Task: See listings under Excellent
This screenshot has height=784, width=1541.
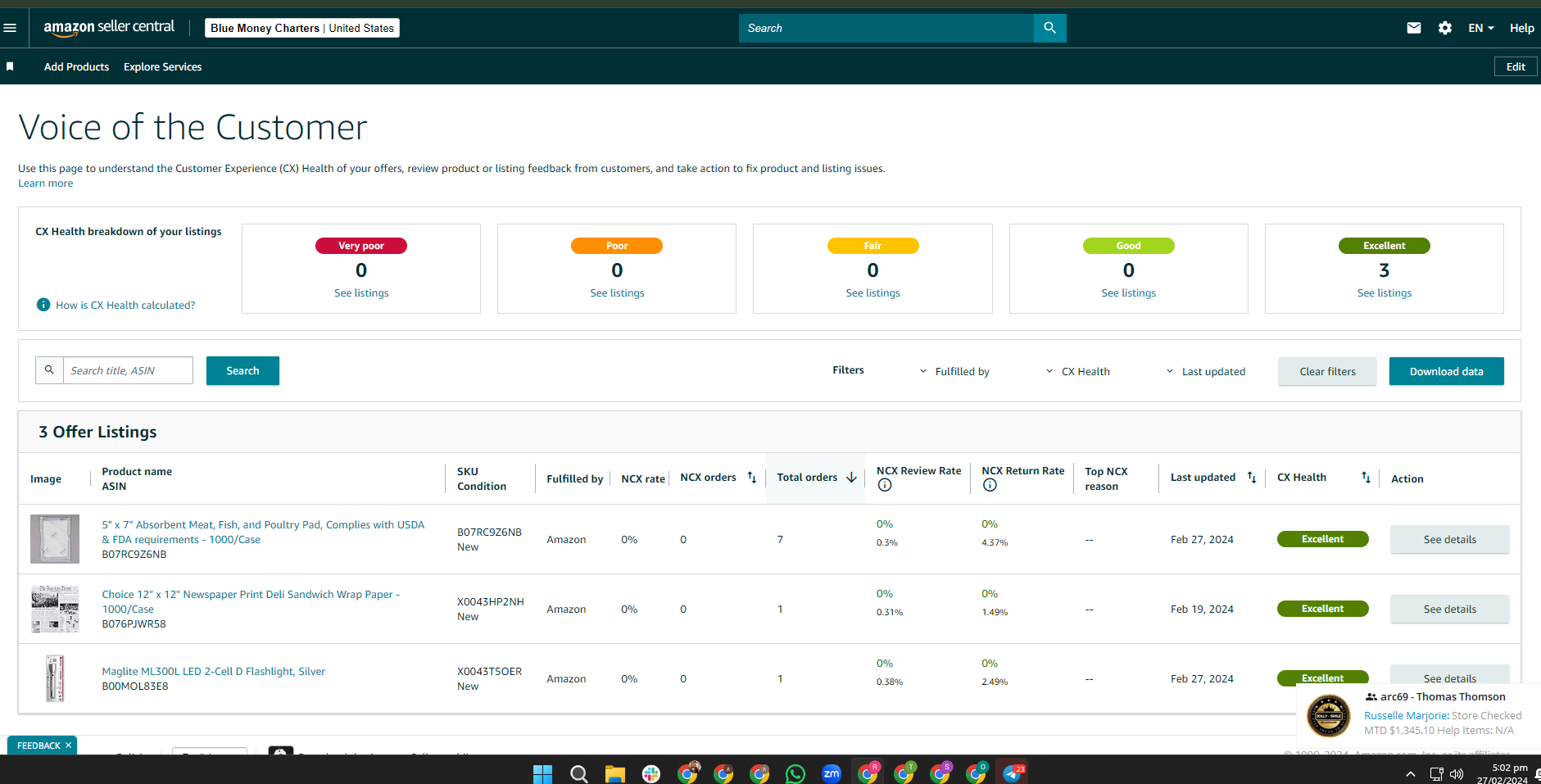Action: (x=1385, y=292)
